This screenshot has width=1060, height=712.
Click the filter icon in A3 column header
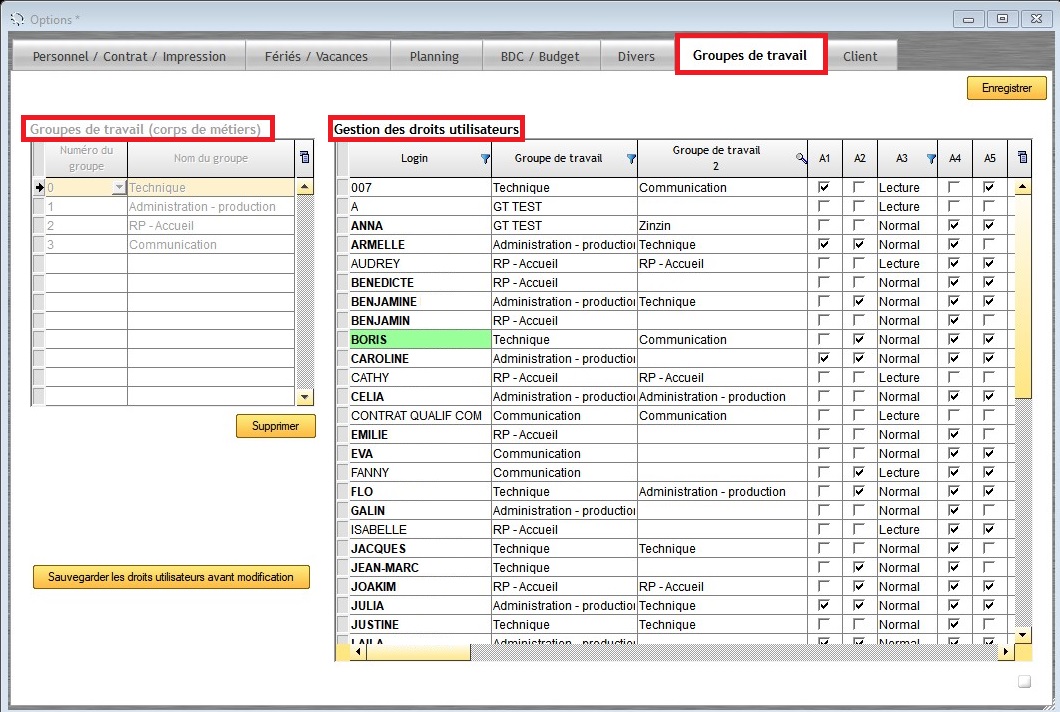tap(931, 159)
